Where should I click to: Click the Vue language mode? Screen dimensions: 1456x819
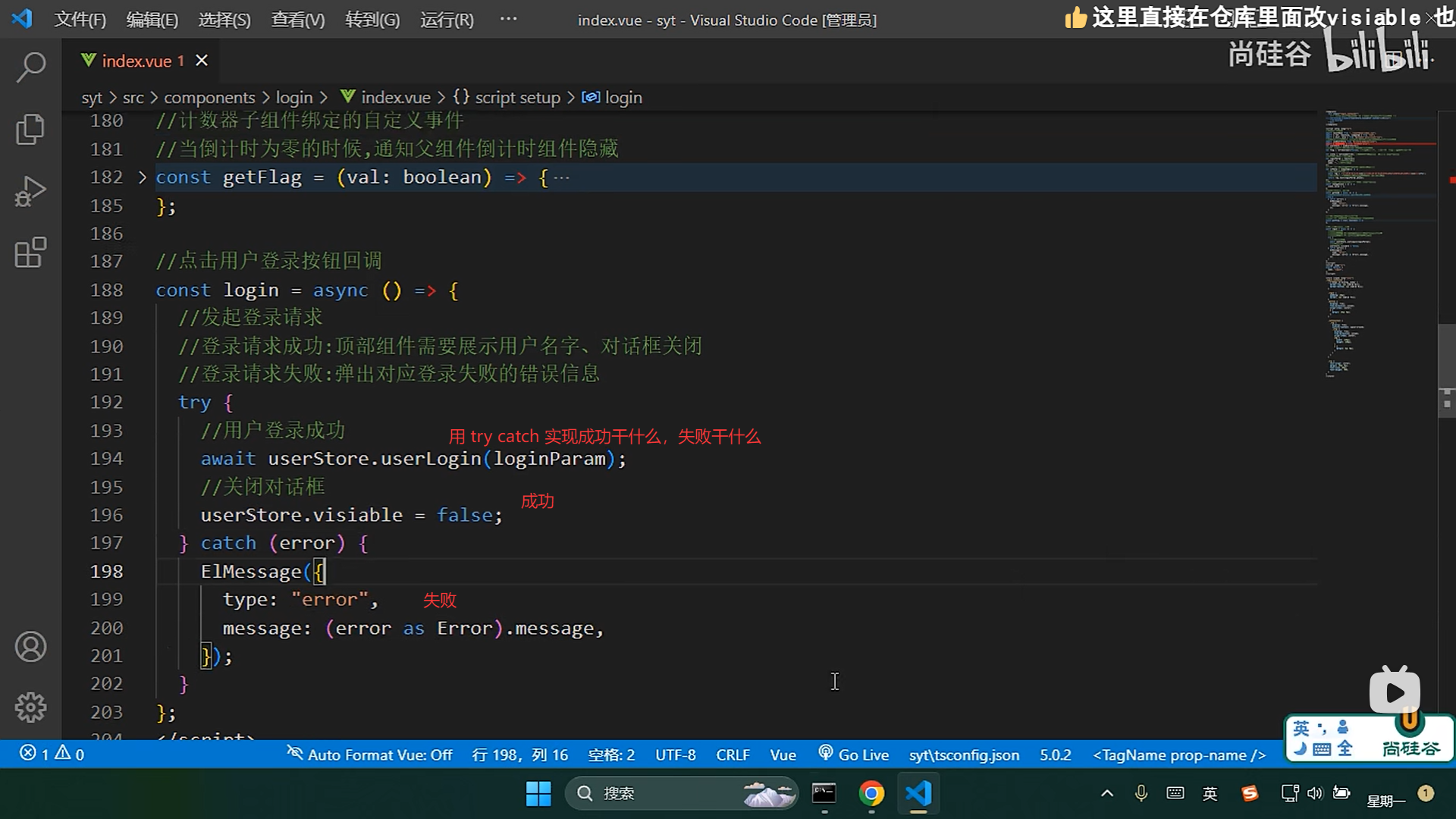[x=783, y=755]
